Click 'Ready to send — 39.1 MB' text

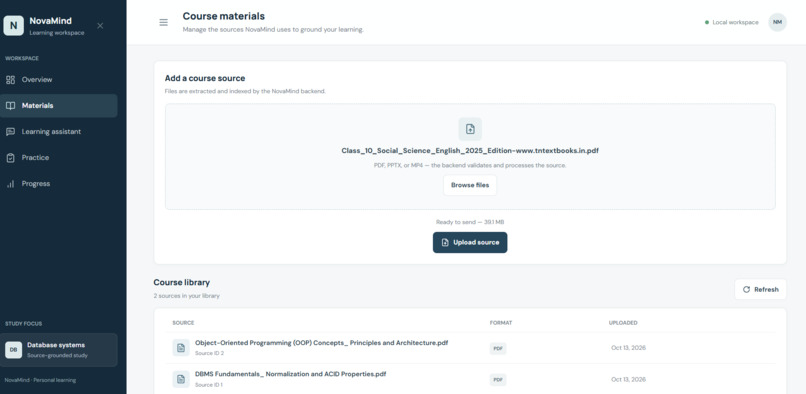(x=470, y=222)
